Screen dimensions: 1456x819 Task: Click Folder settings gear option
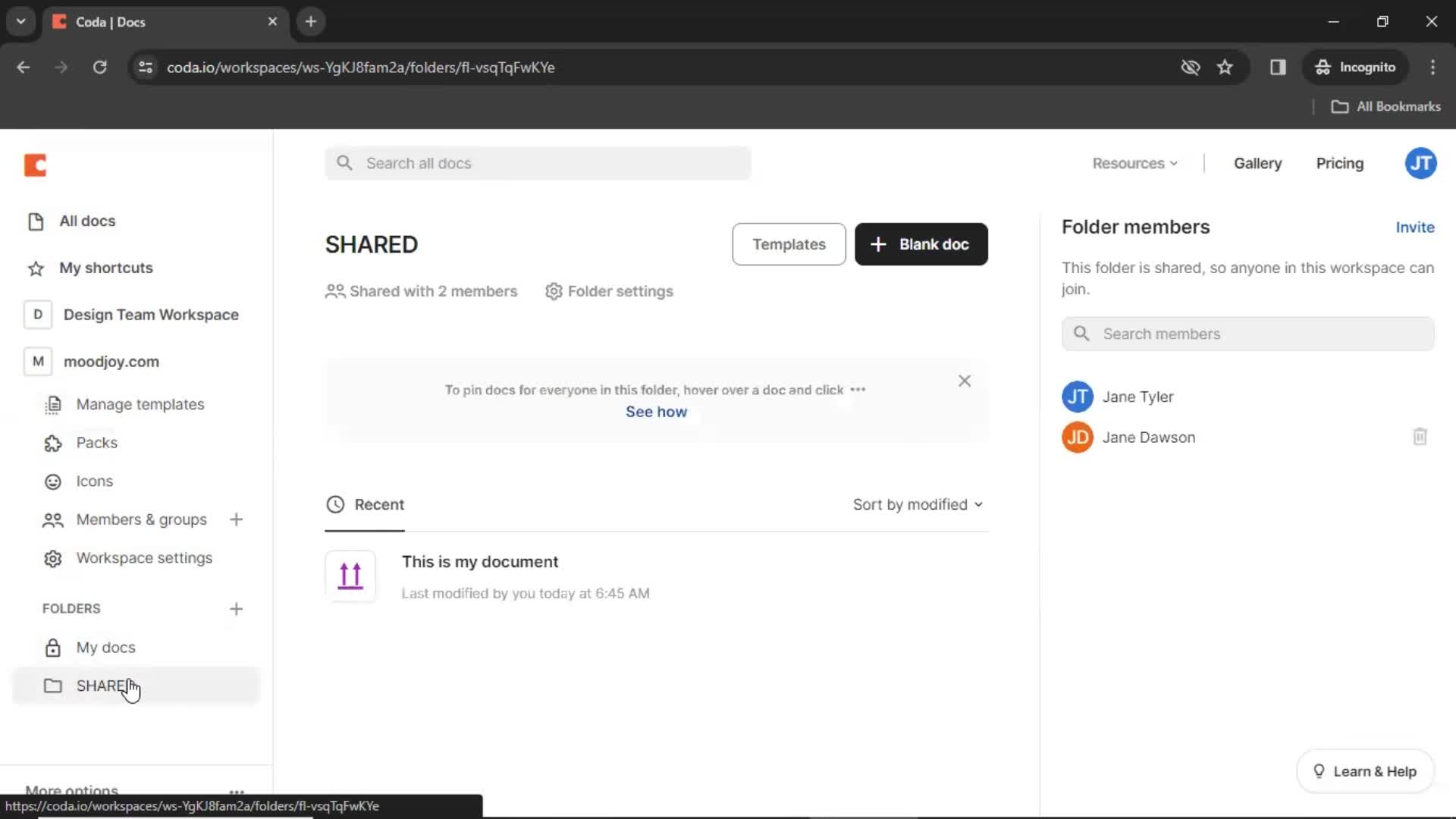(x=610, y=291)
